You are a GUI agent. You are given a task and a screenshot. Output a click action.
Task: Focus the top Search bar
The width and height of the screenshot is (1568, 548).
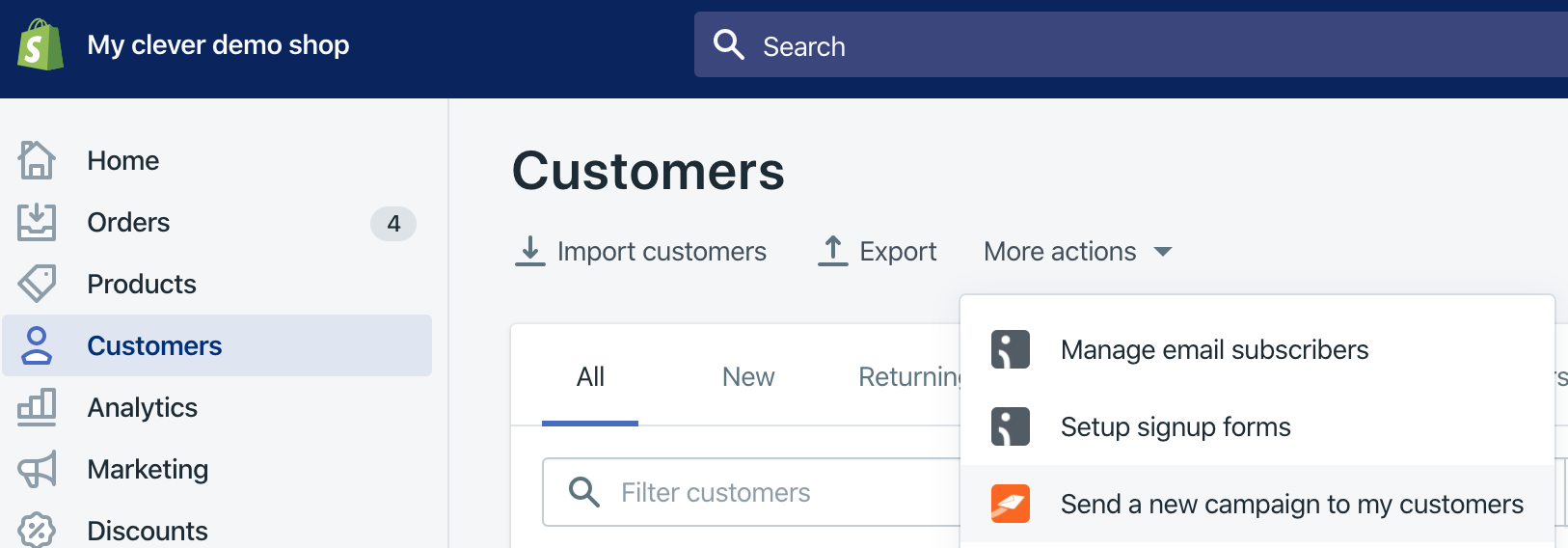tap(1131, 44)
